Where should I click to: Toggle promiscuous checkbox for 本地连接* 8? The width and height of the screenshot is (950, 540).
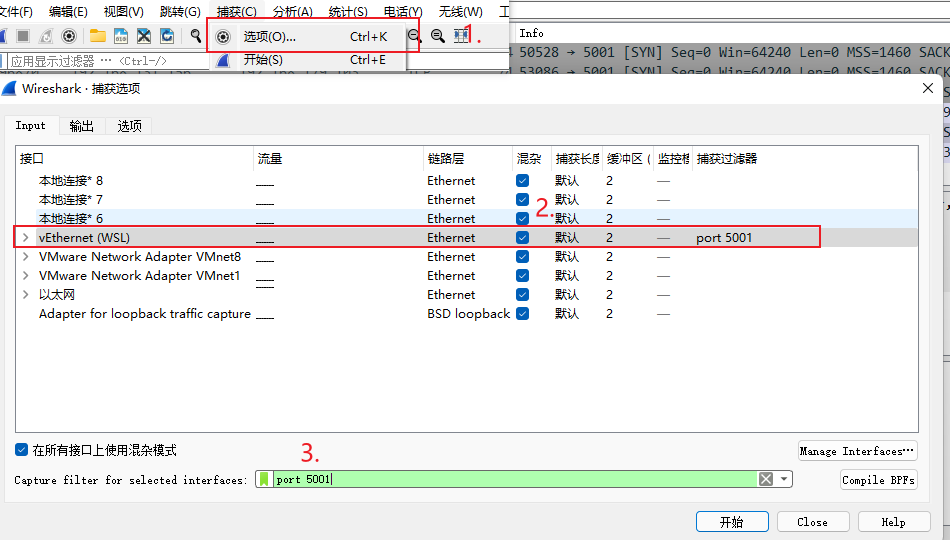point(522,181)
